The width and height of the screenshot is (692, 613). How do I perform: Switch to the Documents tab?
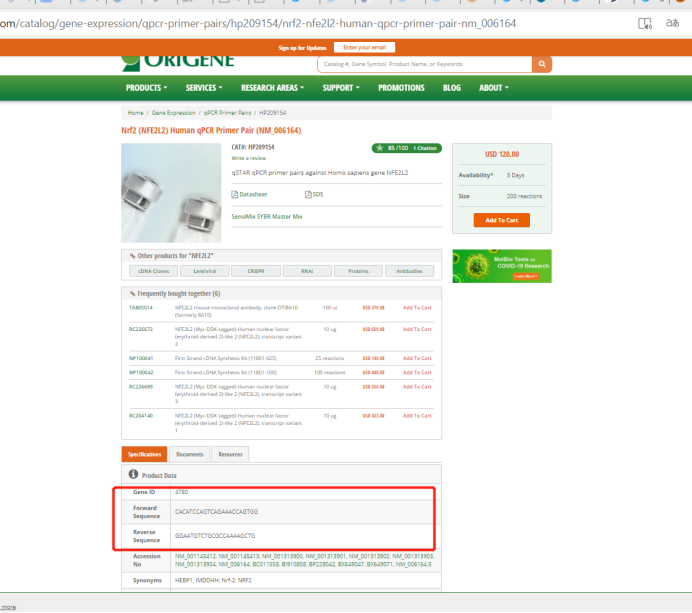coord(190,454)
